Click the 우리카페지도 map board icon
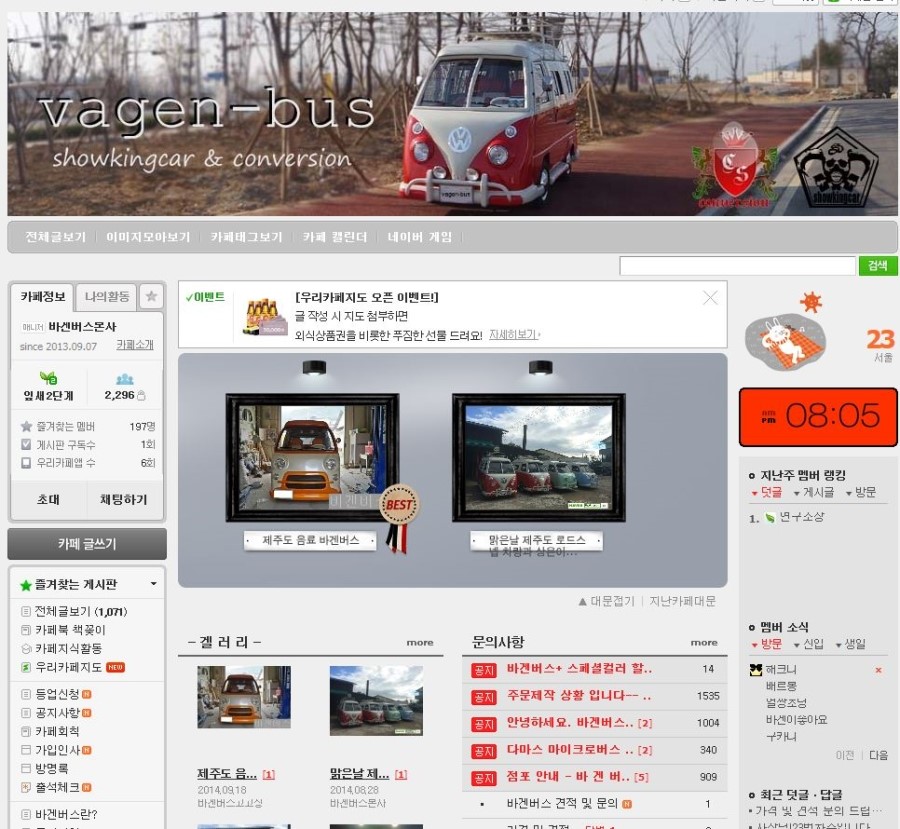This screenshot has width=900, height=829. pos(26,667)
